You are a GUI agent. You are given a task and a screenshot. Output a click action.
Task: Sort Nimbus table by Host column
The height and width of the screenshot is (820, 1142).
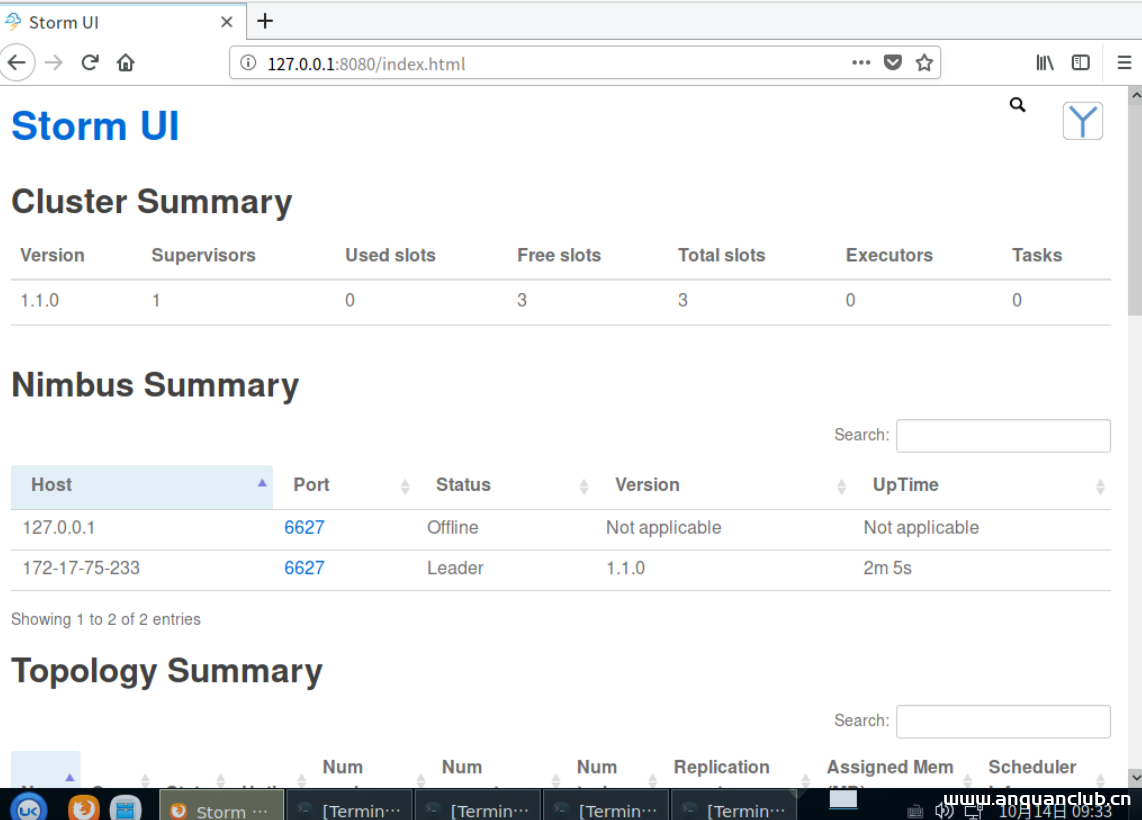141,485
